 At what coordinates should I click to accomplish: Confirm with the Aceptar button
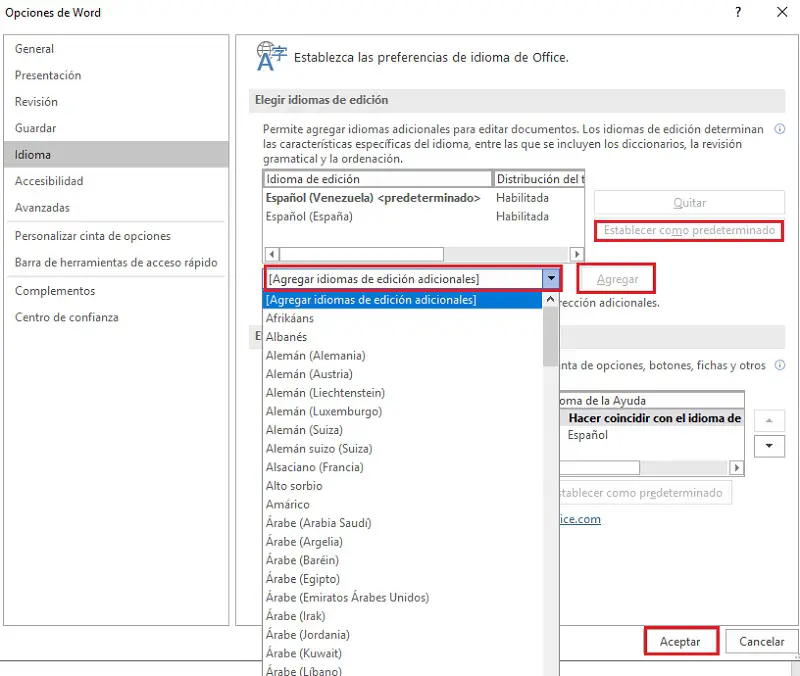click(x=680, y=642)
